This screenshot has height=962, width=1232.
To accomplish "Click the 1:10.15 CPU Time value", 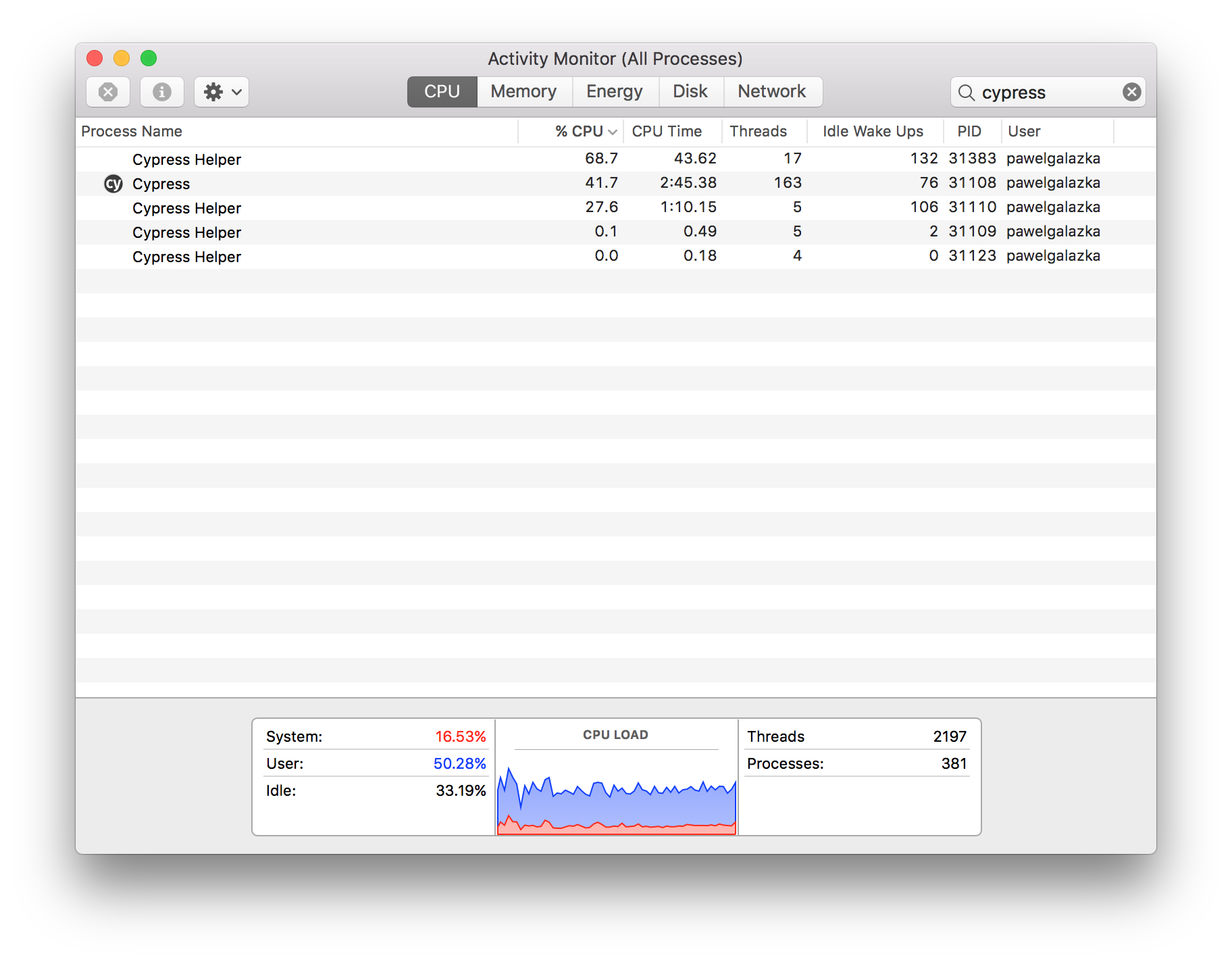I will [x=688, y=207].
